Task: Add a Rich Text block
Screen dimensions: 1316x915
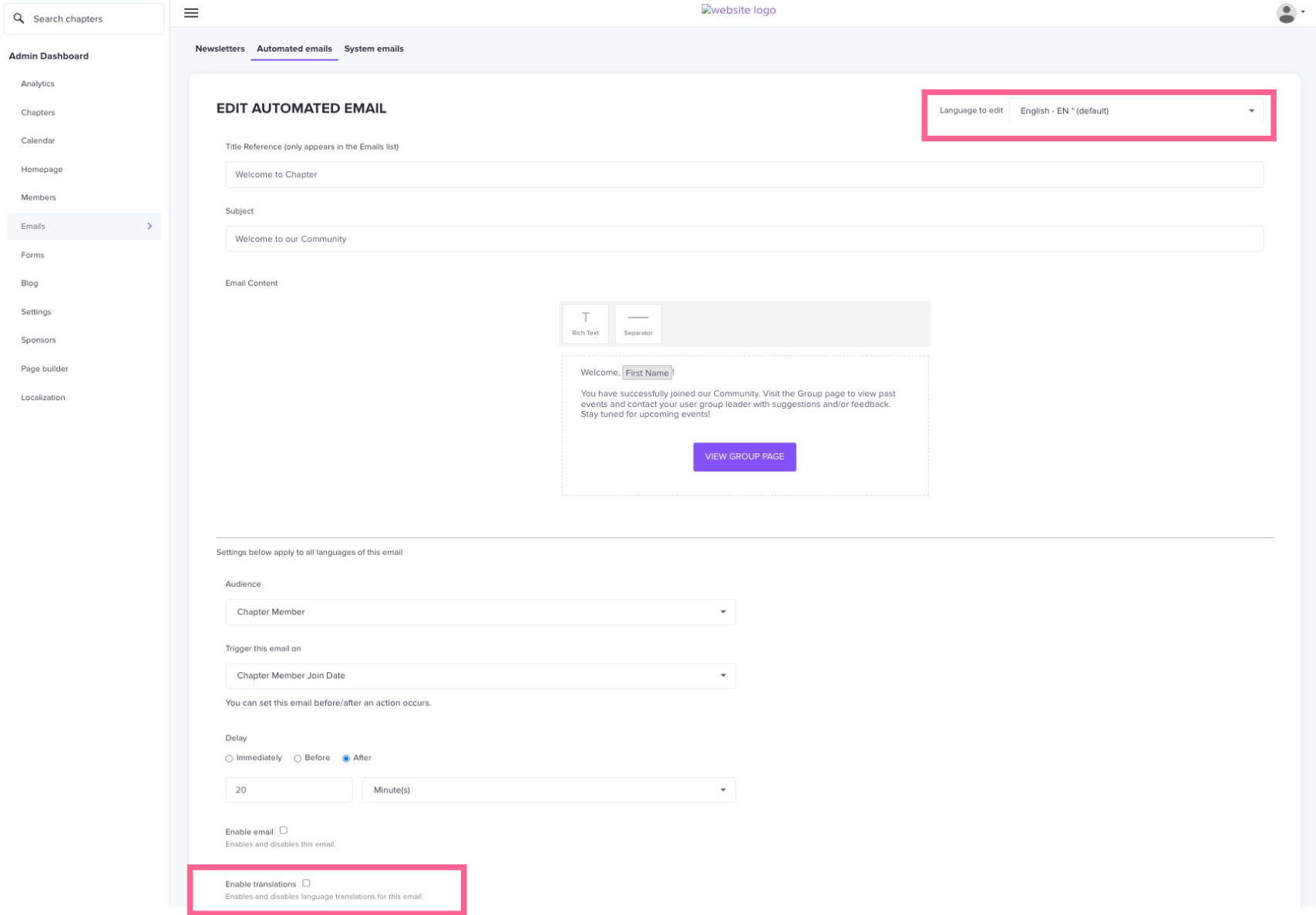Action: 585,324
